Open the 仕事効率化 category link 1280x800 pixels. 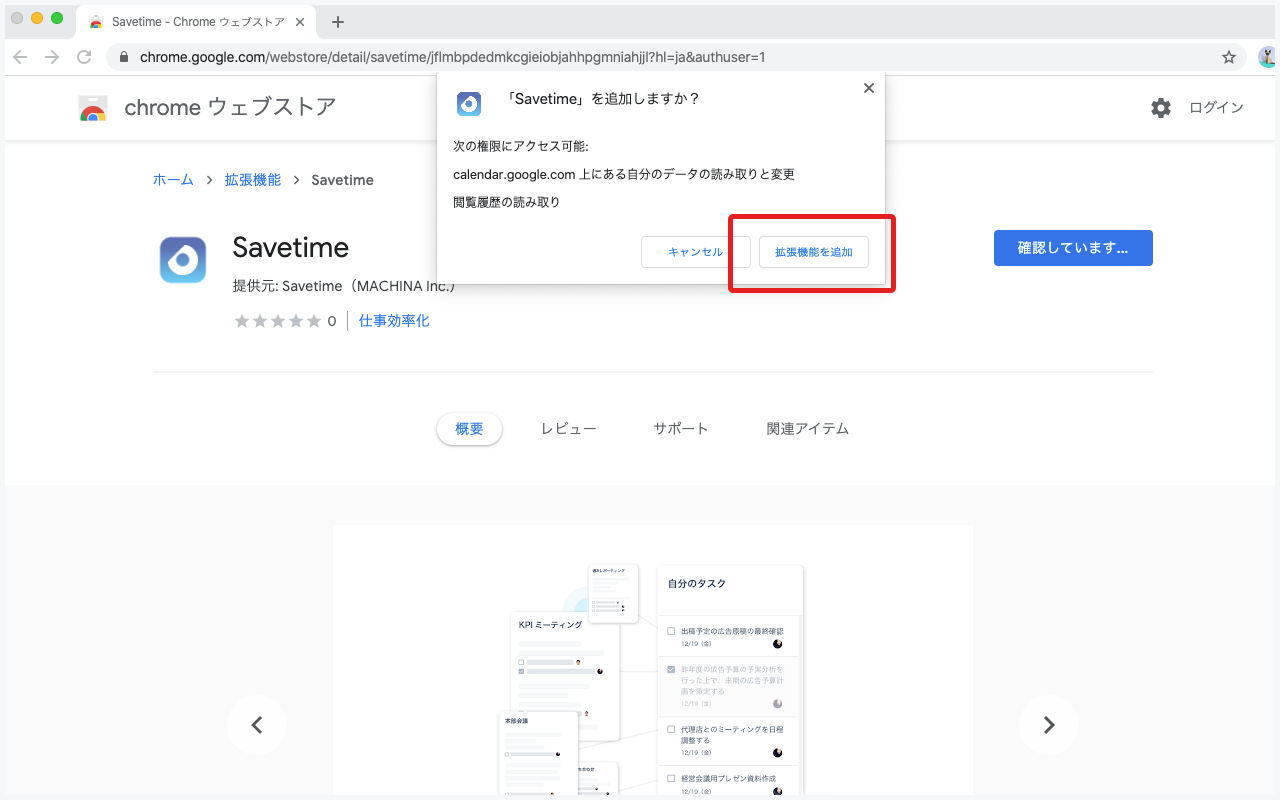point(394,321)
